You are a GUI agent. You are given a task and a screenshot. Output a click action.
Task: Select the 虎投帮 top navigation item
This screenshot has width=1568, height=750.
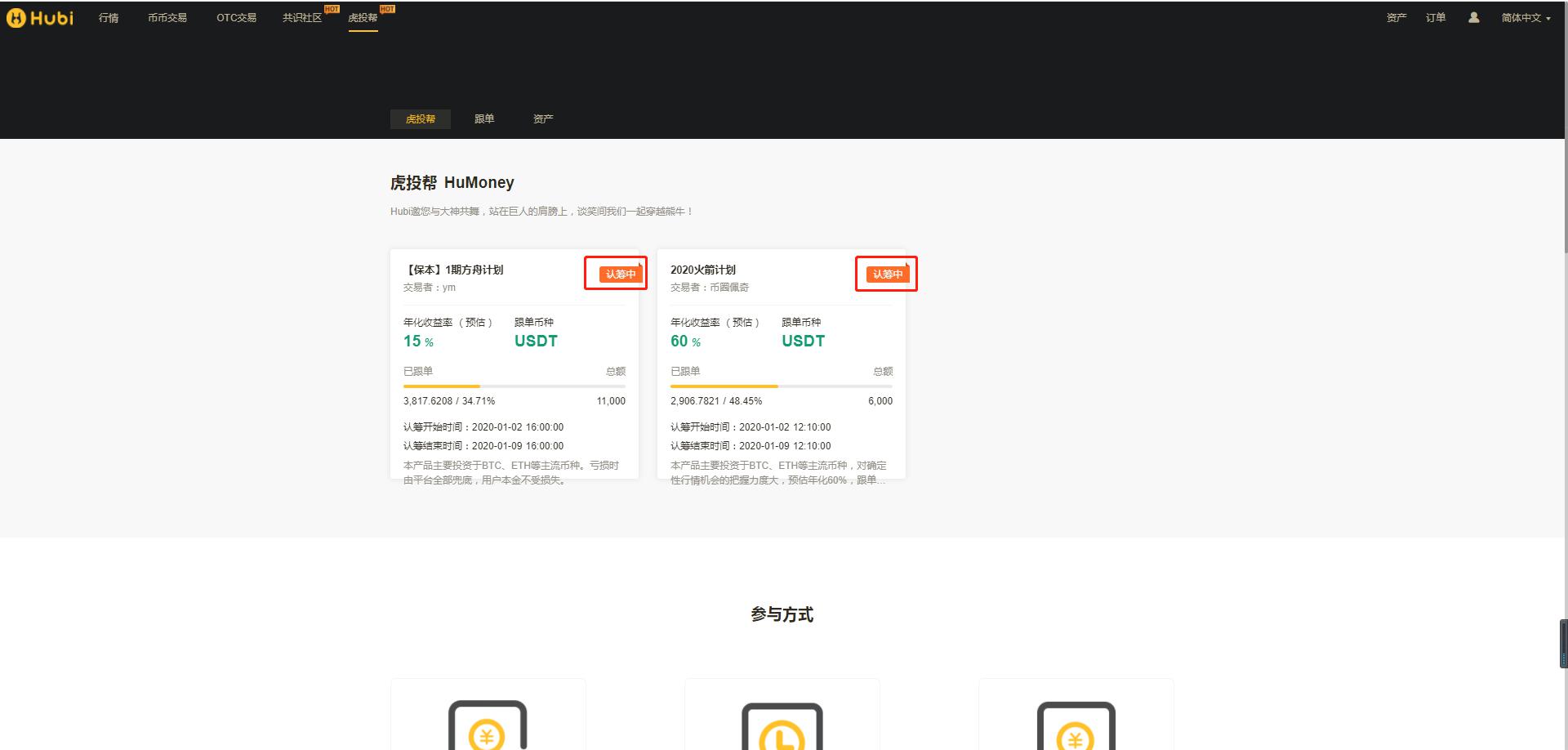(363, 18)
